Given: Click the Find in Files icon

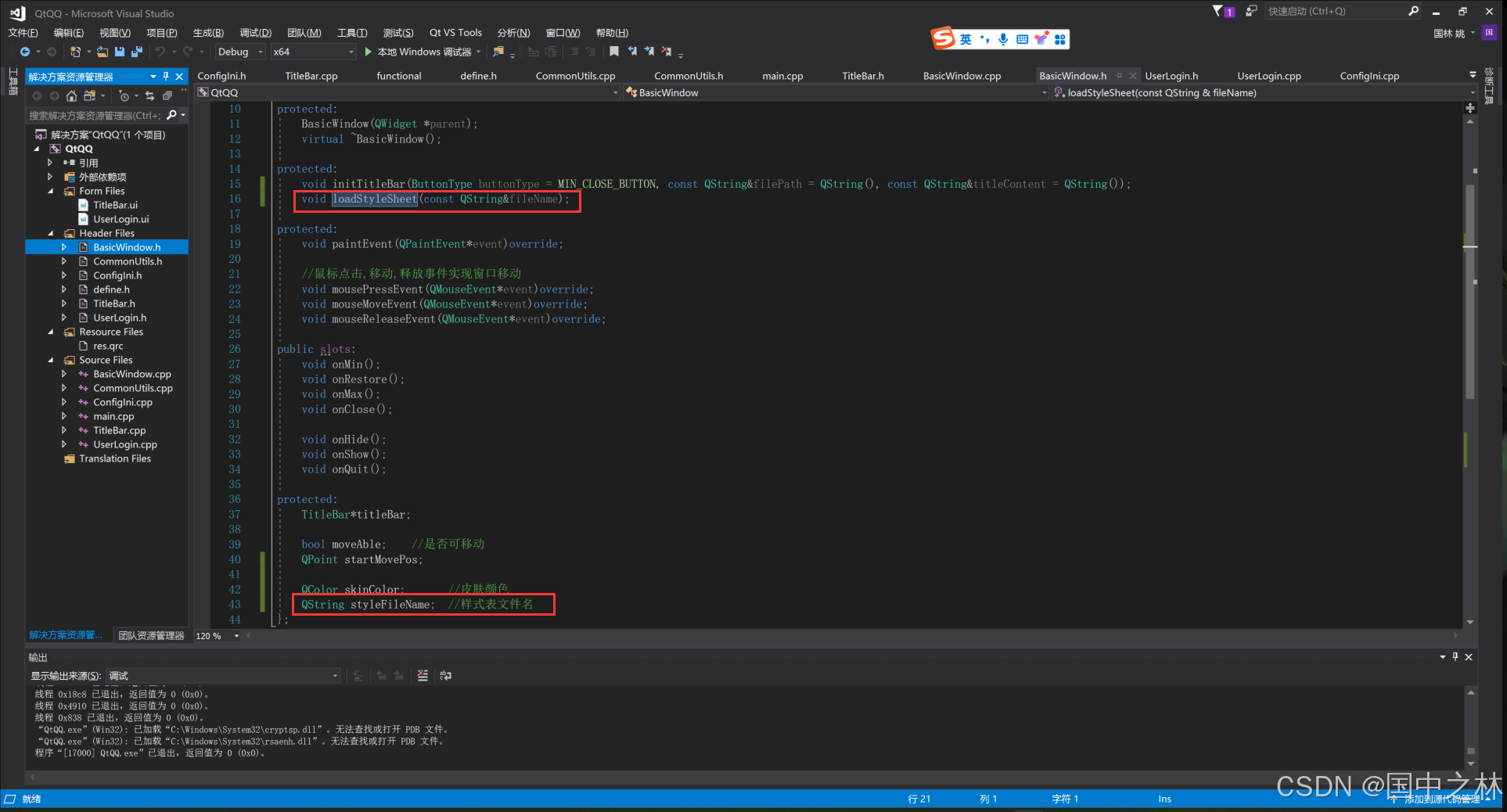Looking at the screenshot, I should (x=498, y=52).
